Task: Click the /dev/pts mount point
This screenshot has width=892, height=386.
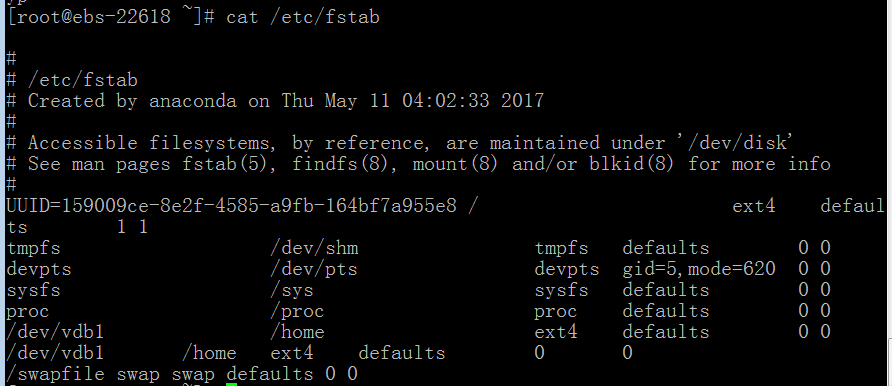Action: click(314, 269)
